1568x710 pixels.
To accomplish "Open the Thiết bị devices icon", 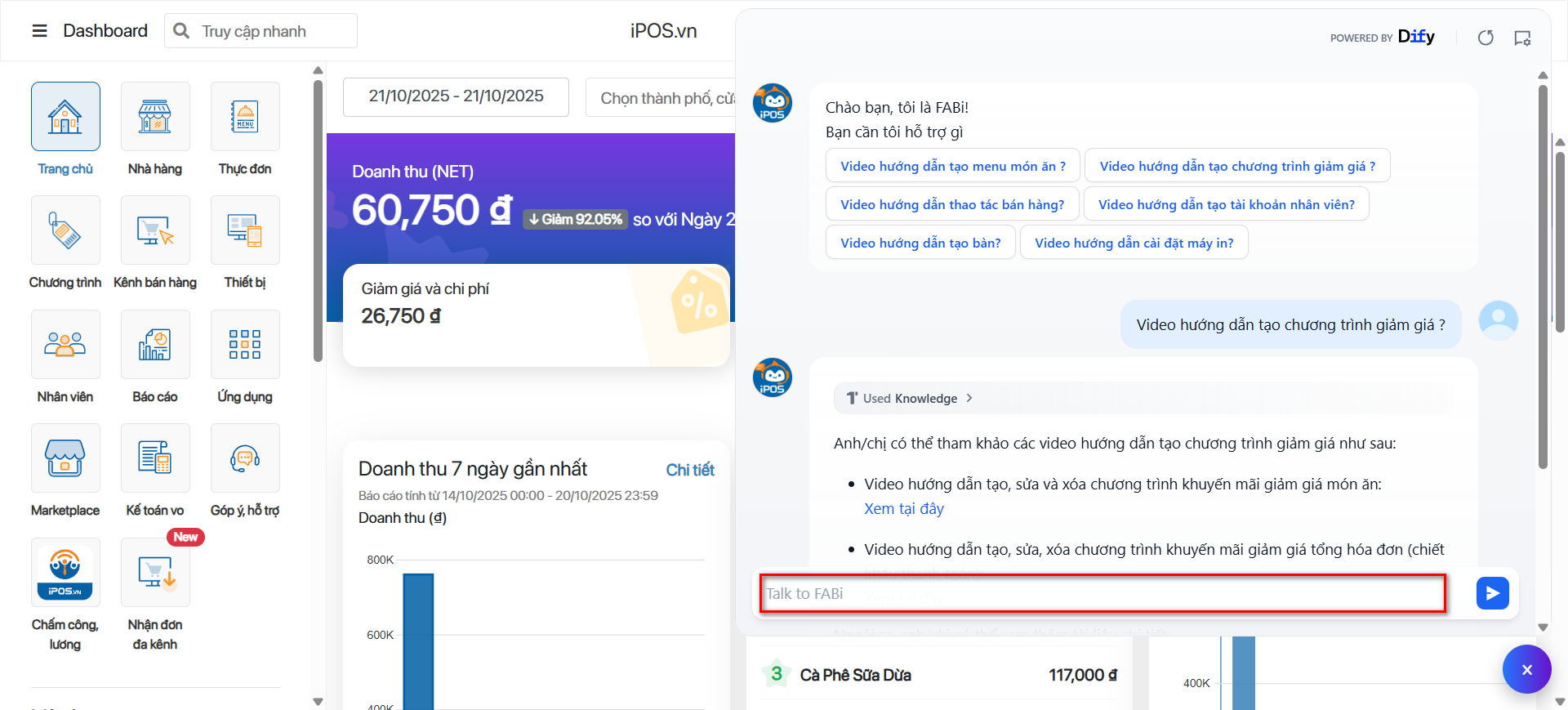I will tap(245, 230).
